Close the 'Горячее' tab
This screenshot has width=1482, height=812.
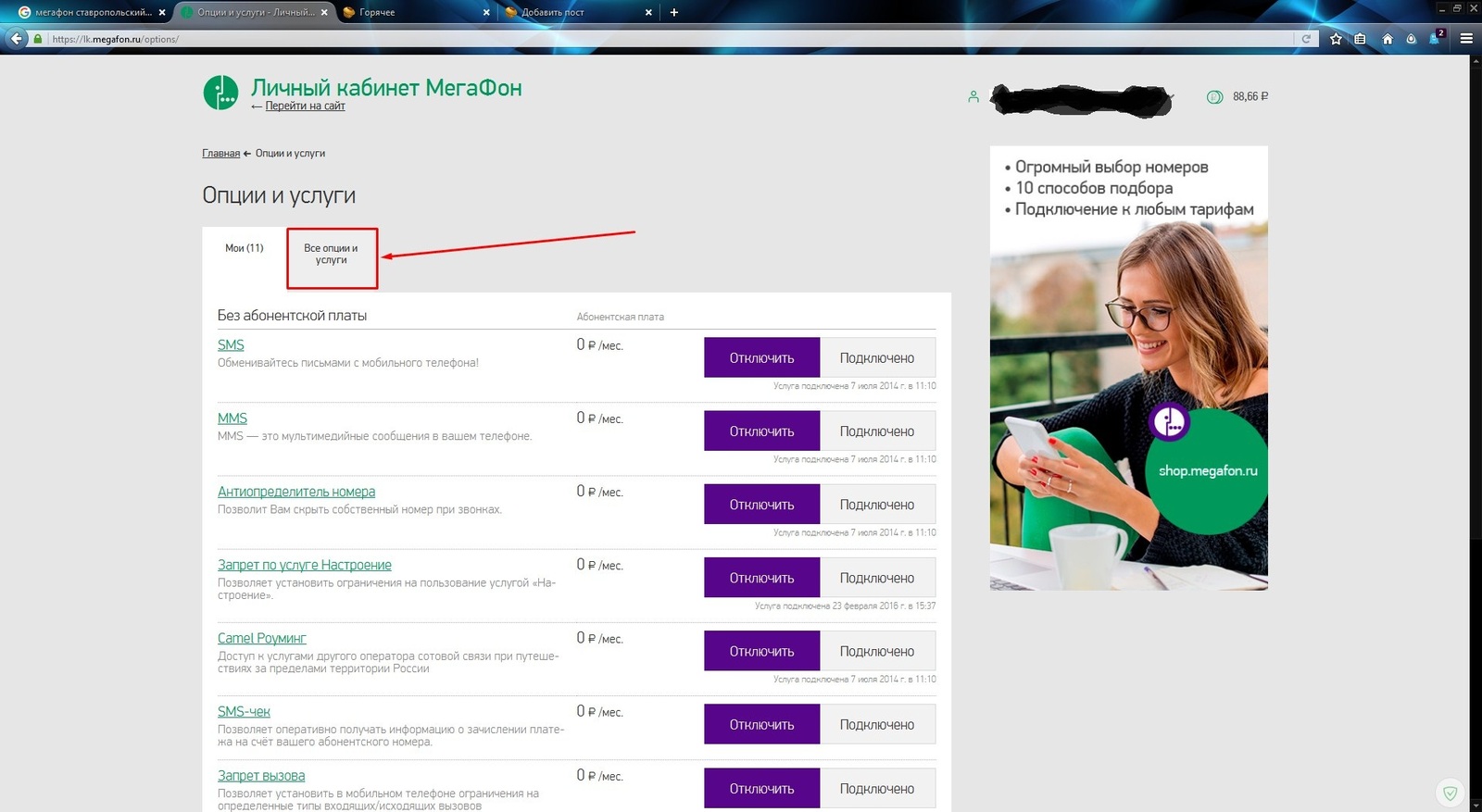[x=486, y=13]
